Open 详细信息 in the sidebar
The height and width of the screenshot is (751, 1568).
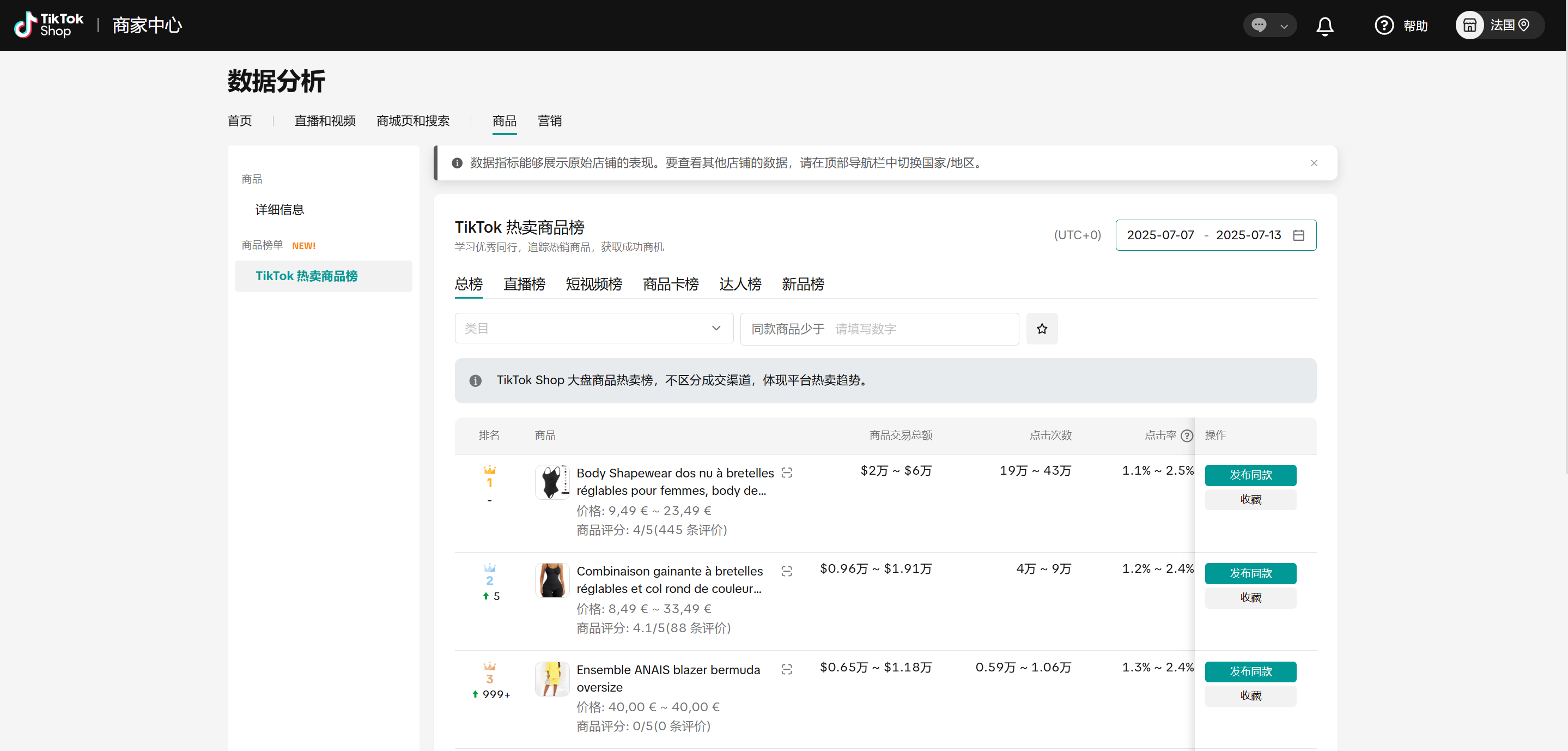(279, 210)
